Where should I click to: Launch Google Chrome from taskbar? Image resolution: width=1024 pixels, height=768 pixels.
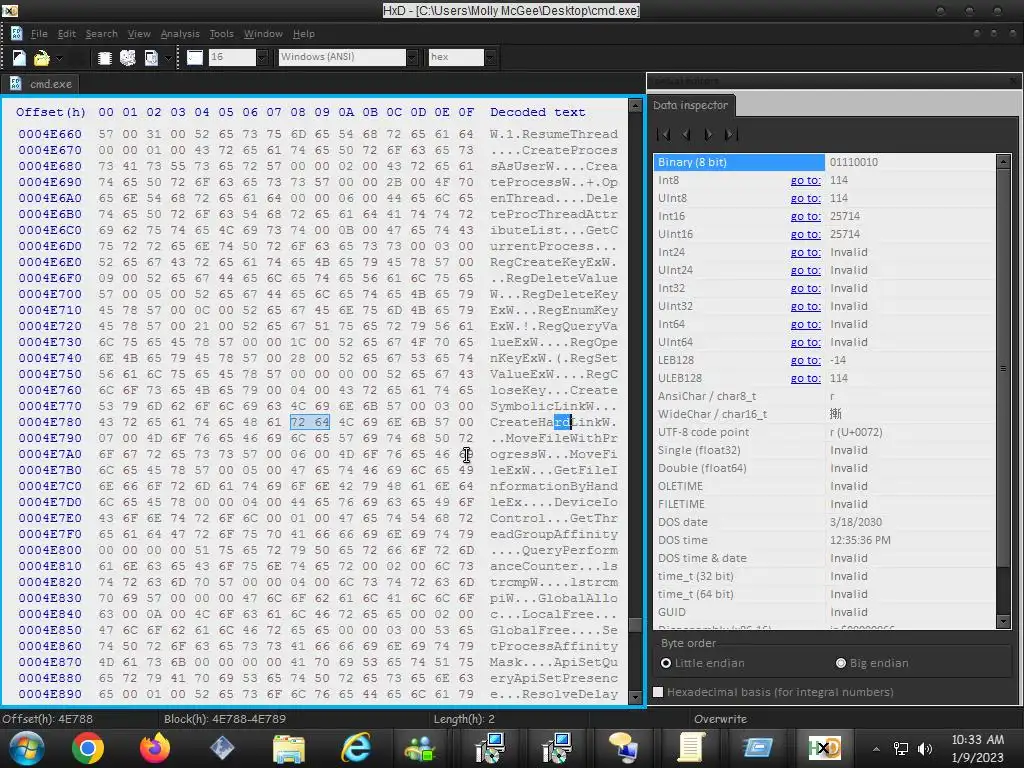pos(88,748)
